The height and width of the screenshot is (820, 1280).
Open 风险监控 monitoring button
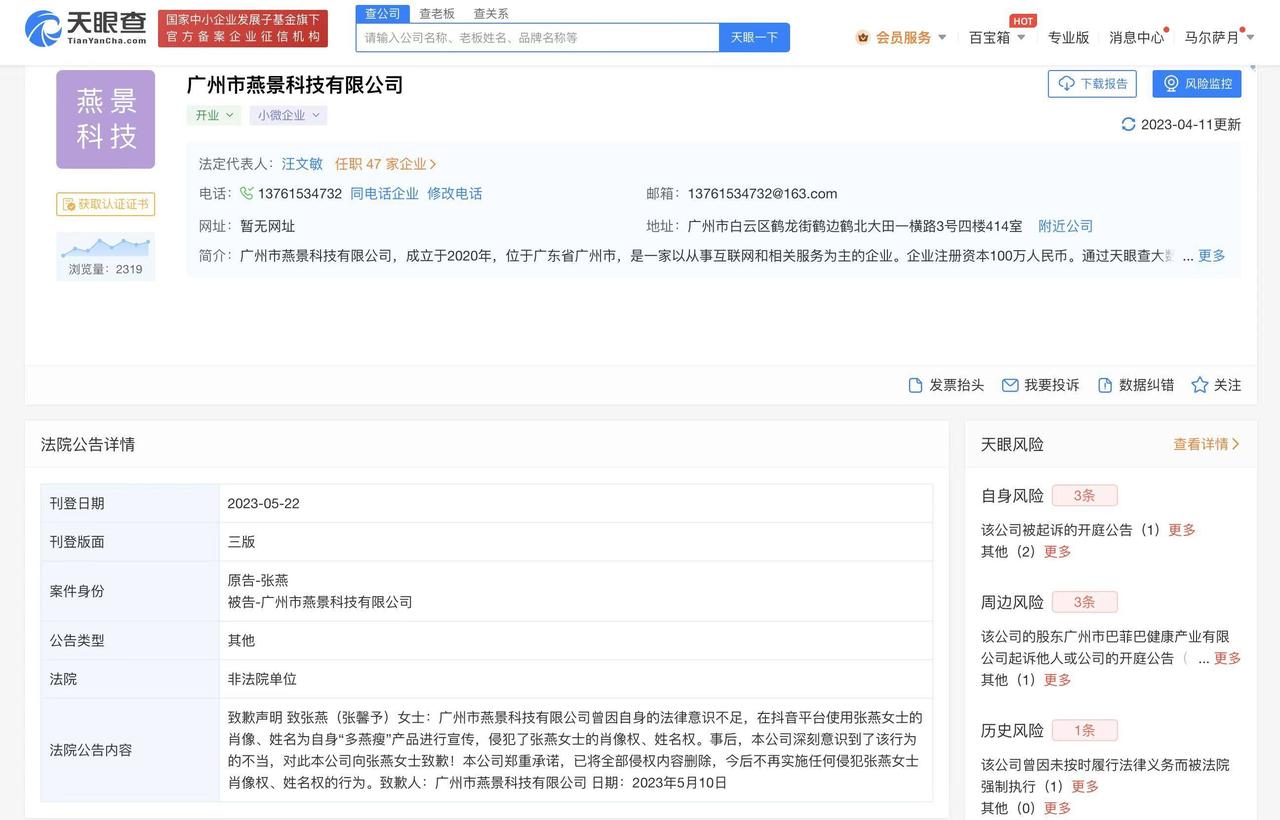pos(1197,84)
